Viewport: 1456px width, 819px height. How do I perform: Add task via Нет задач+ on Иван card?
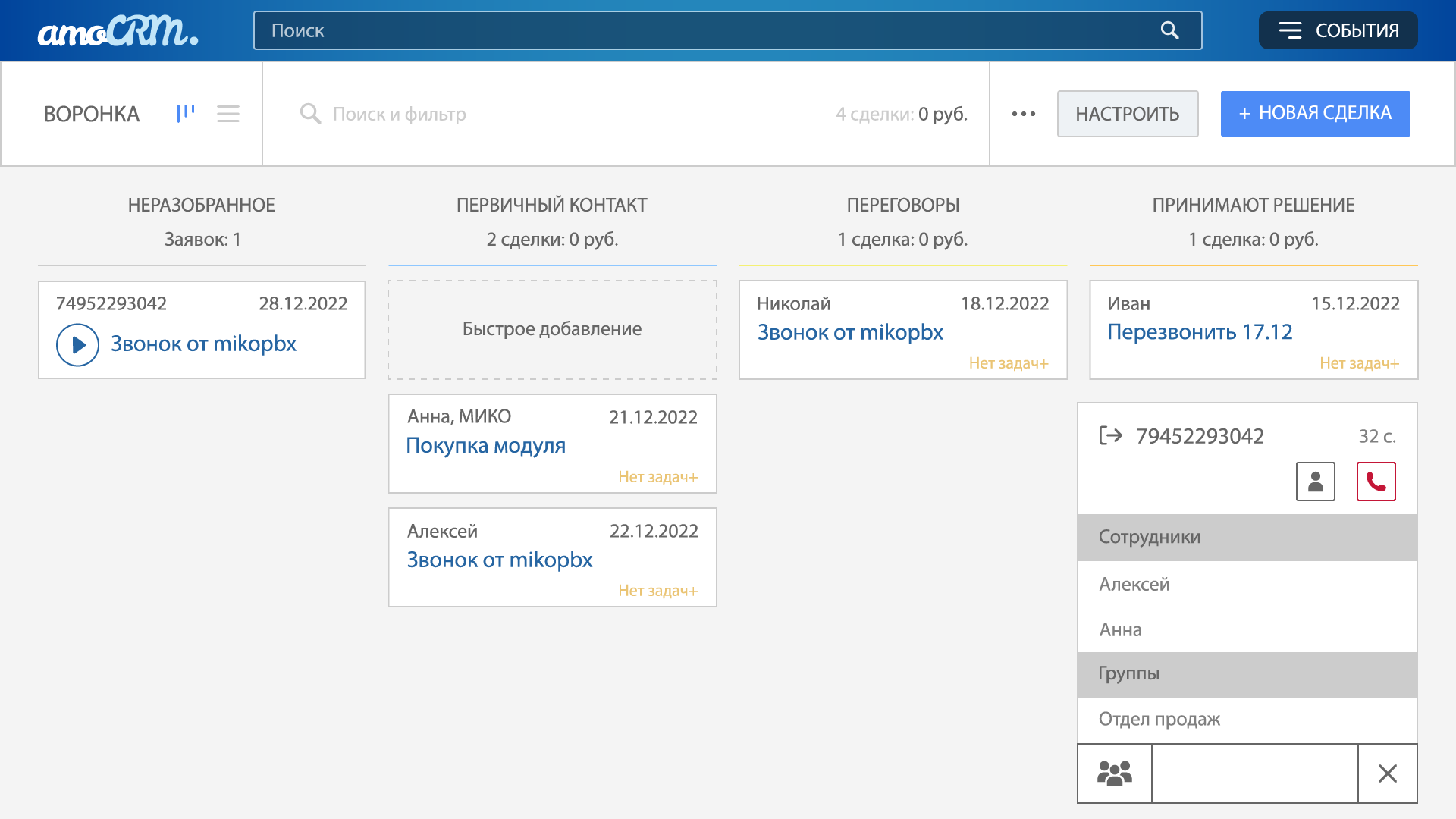1359,363
